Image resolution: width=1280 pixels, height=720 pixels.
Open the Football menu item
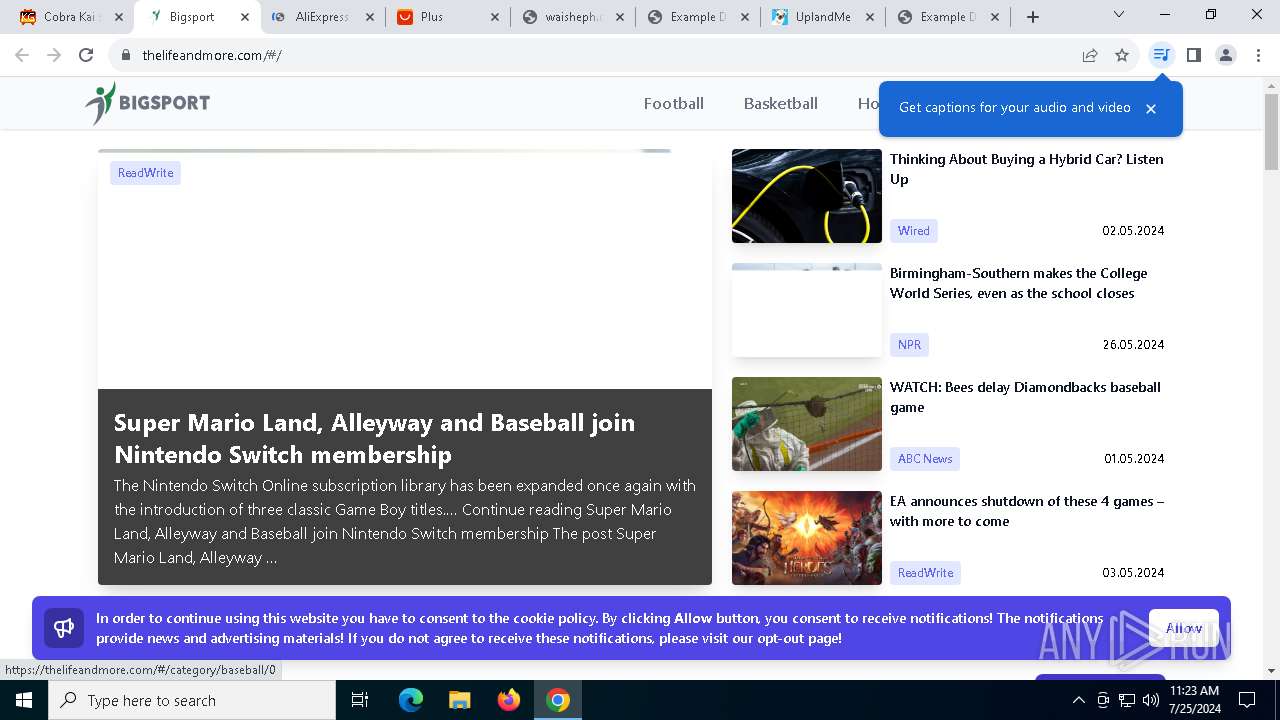point(674,103)
